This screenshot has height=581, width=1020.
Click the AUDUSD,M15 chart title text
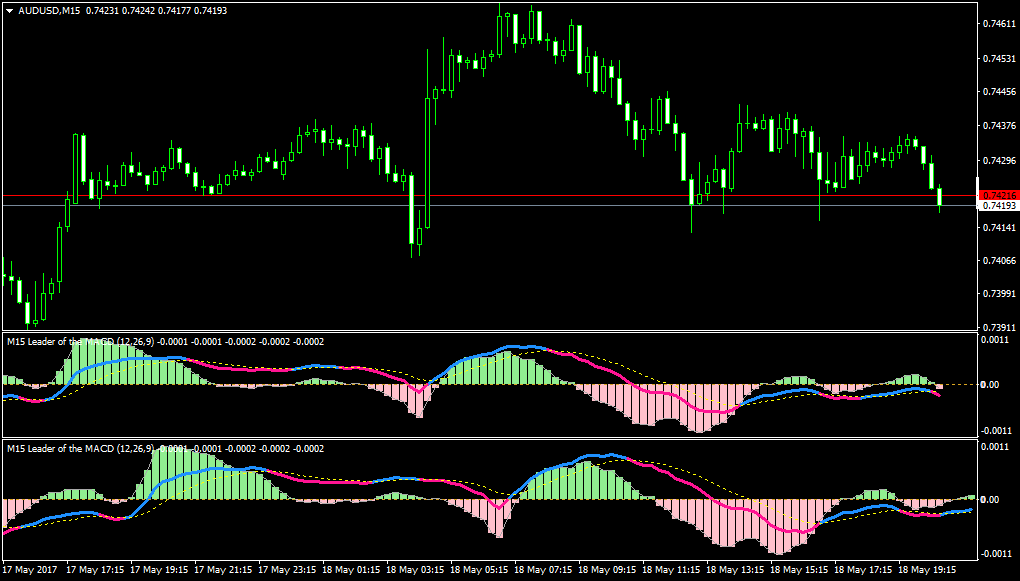point(45,11)
